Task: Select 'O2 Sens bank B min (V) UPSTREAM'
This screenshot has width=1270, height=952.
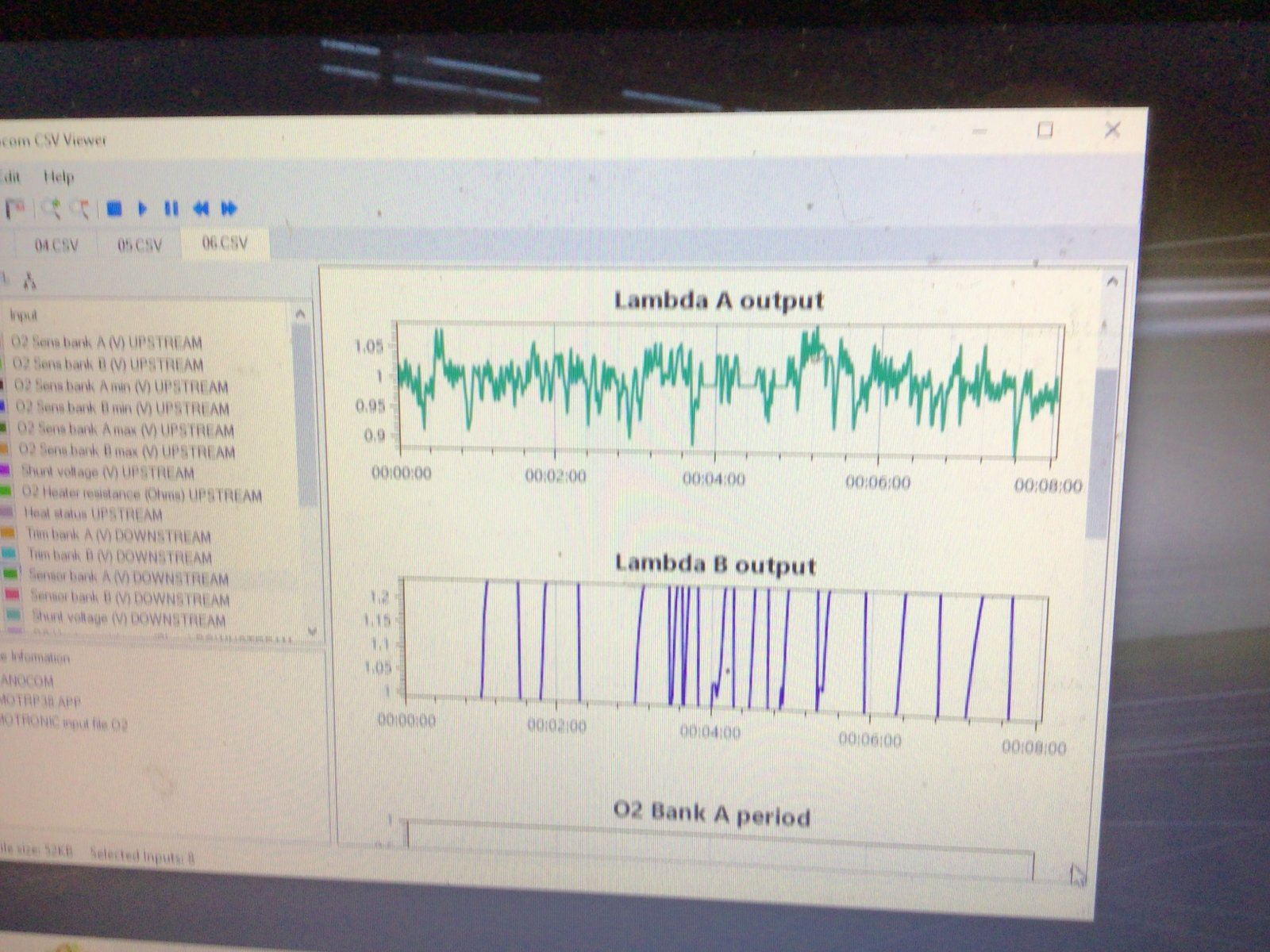Action: [123, 408]
